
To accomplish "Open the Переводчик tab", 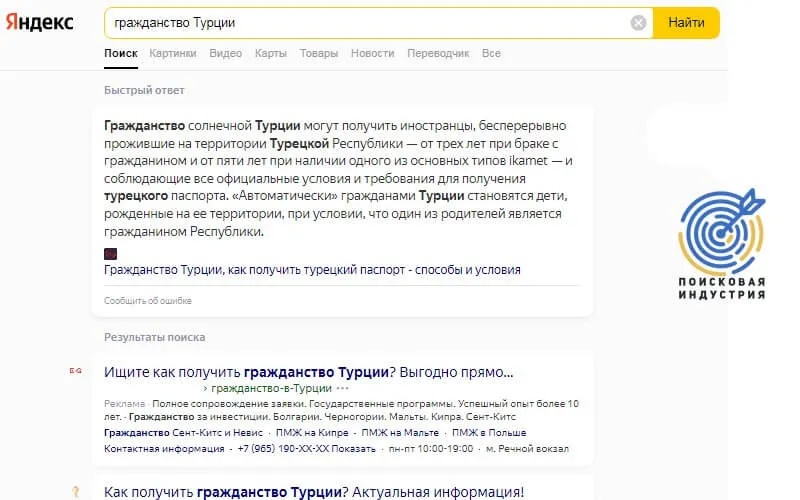I will coord(438,54).
